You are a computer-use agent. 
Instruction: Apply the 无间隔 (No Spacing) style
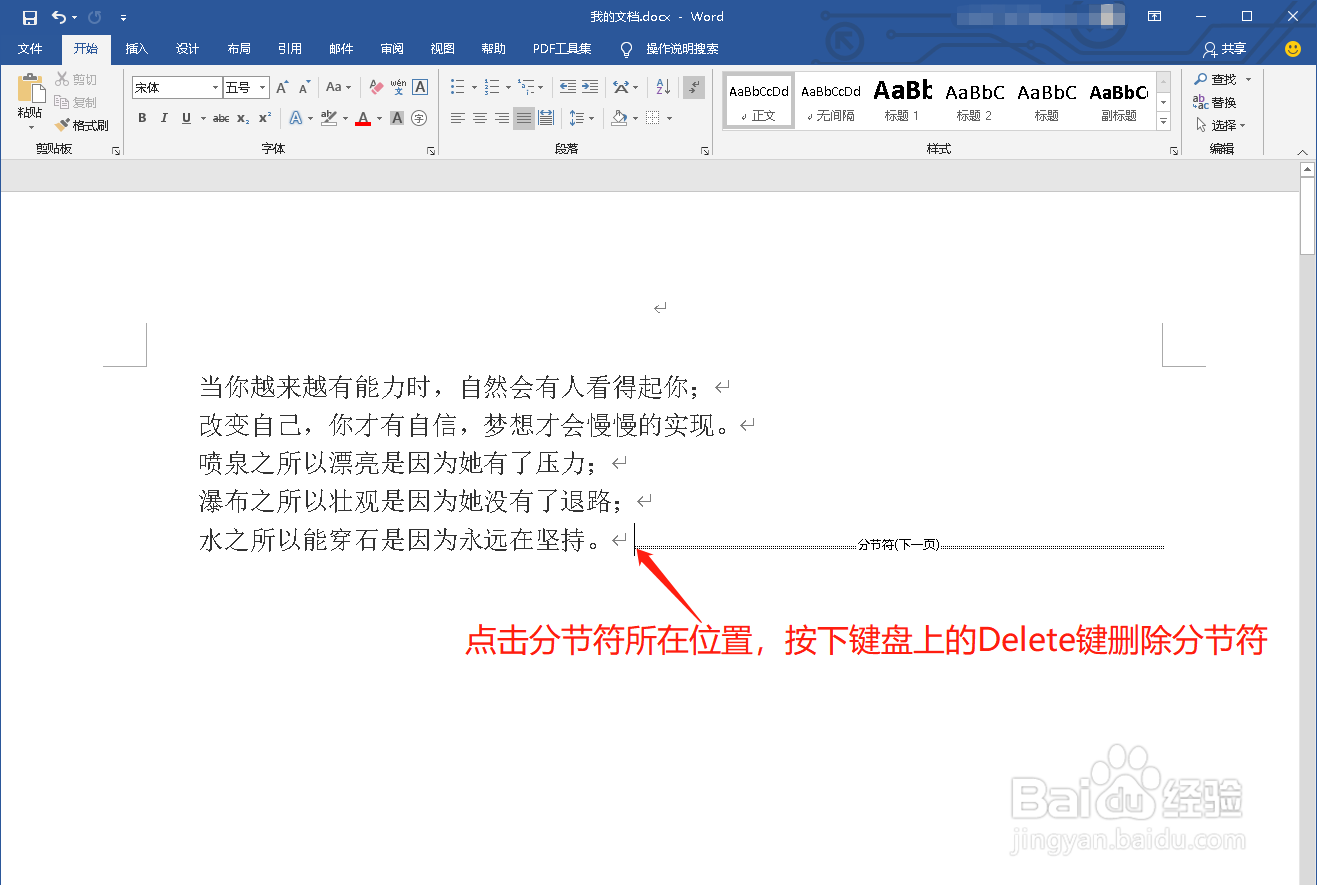pyautogui.click(x=831, y=101)
